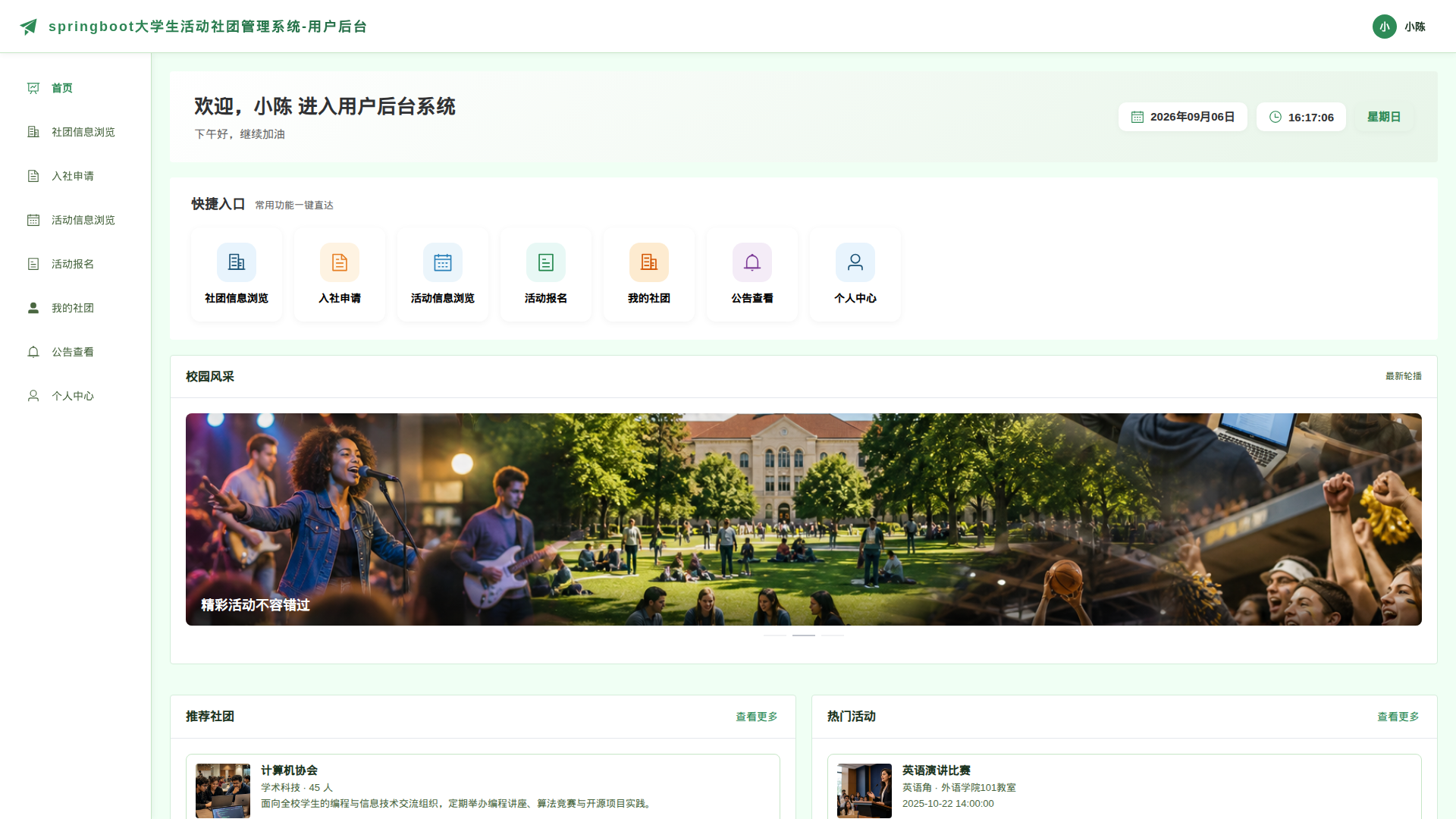
Task: Click the blue 社团信息浏览 quick-entry icon
Action: 237,262
